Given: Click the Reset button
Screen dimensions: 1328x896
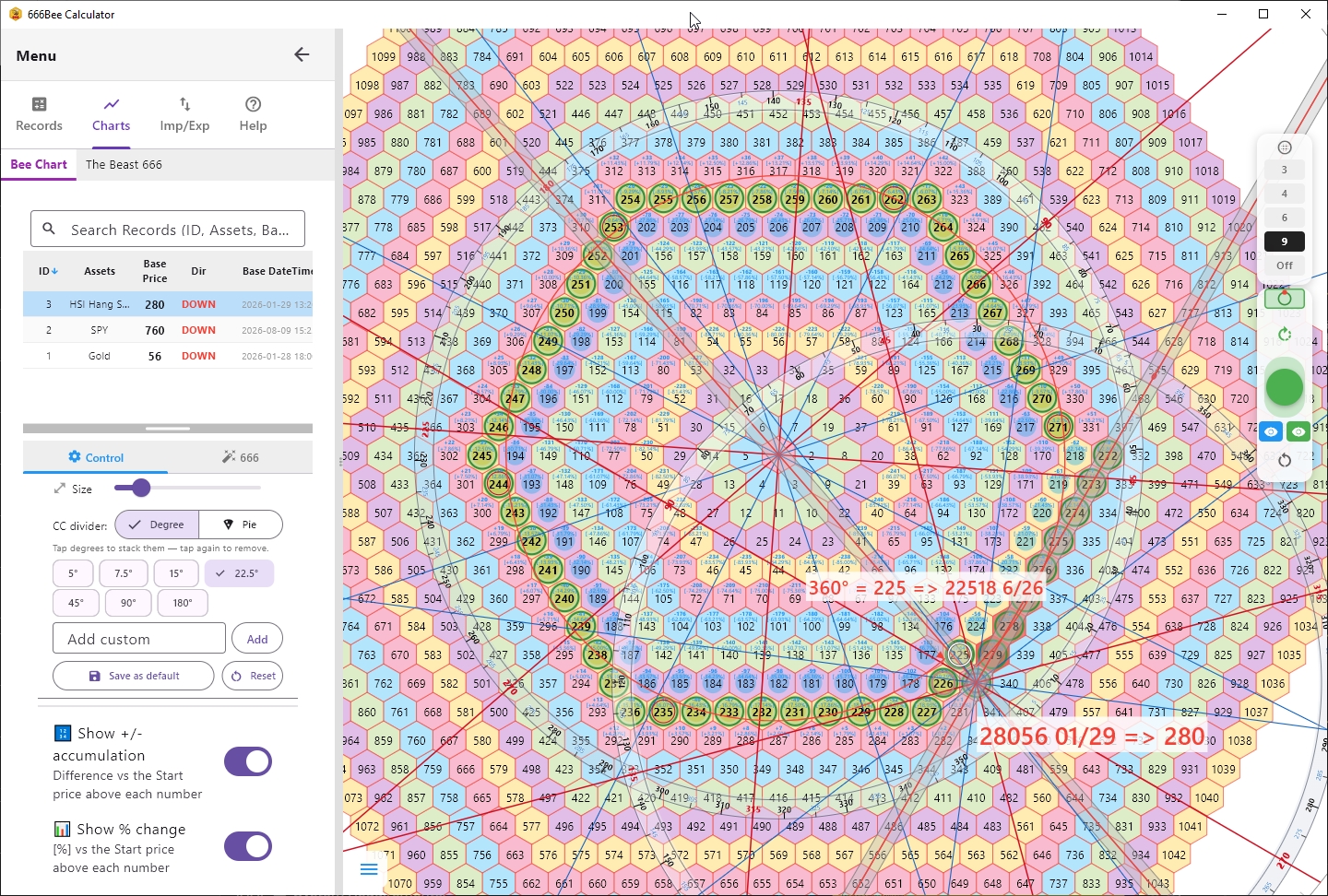Looking at the screenshot, I should 254,676.
